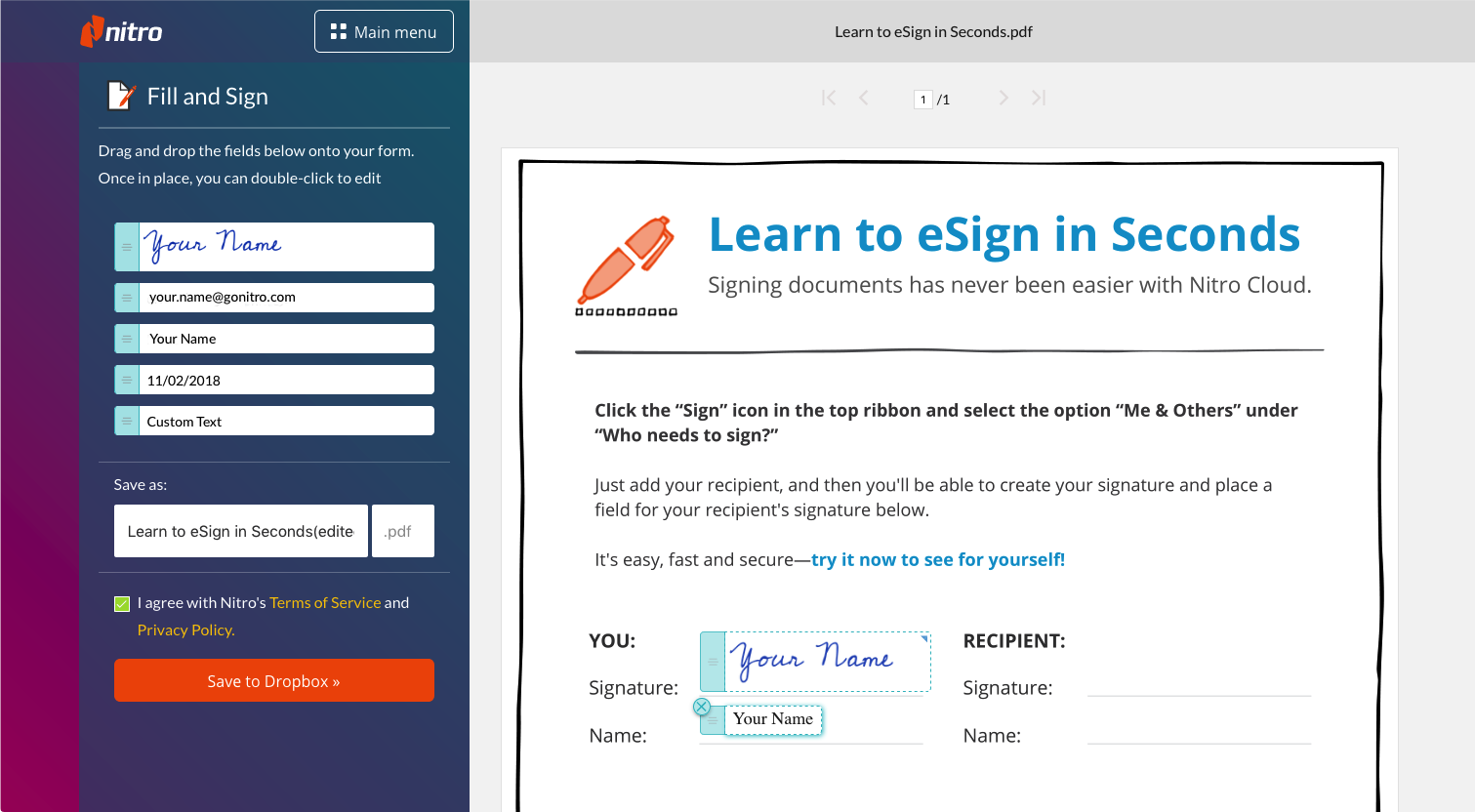The image size is (1475, 812).
Task: Uncheck the Terms of Service agreement checkbox
Action: coord(122,604)
